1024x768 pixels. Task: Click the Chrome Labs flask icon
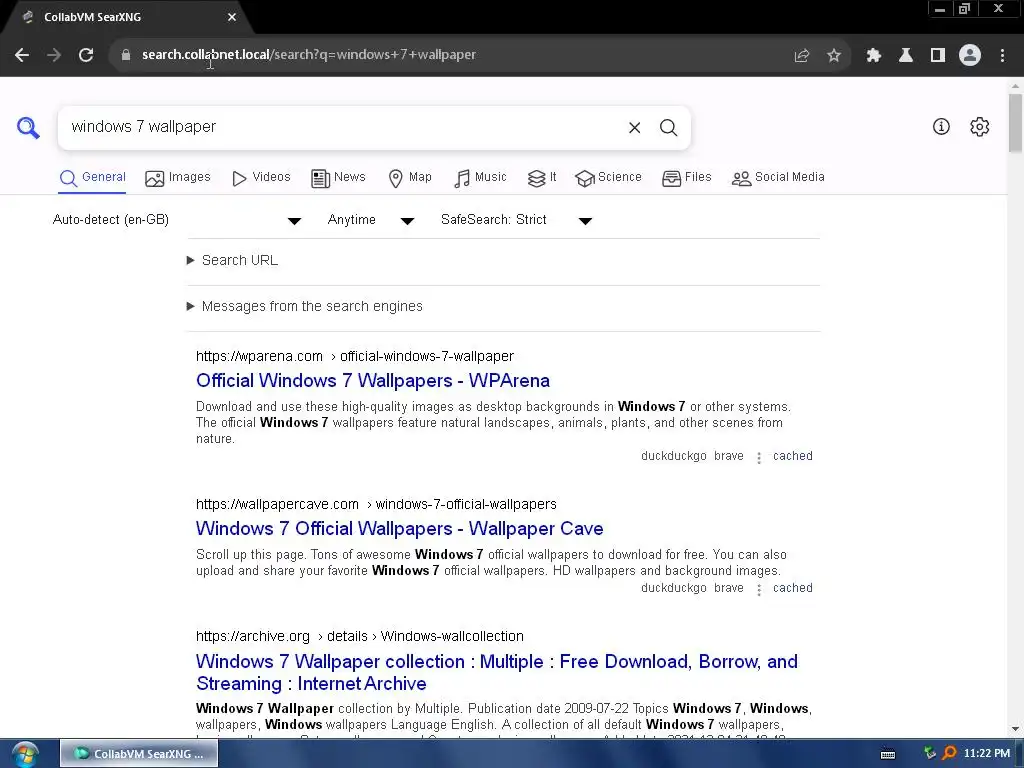coord(905,56)
